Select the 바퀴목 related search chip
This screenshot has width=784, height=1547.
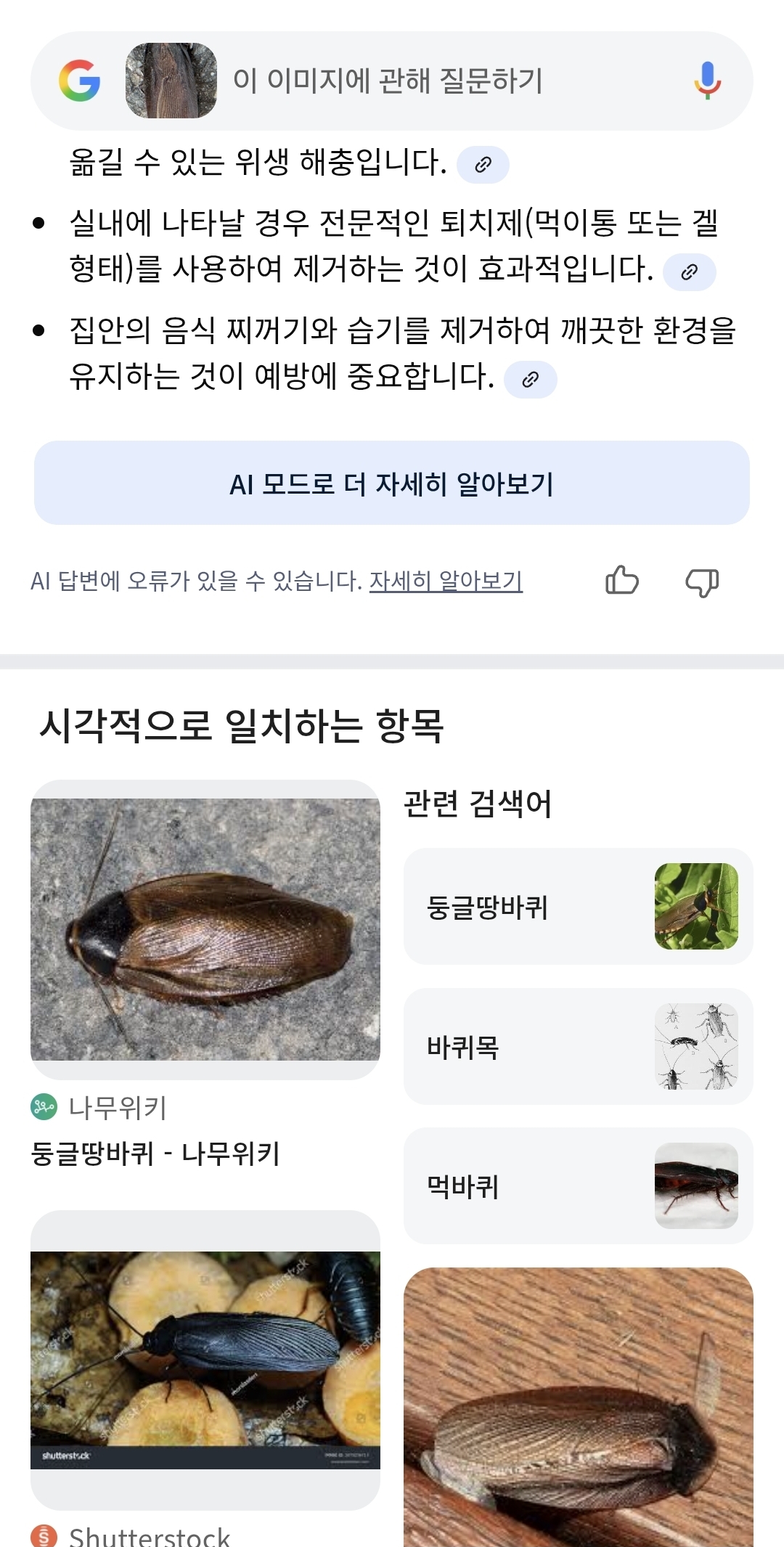[x=578, y=1046]
